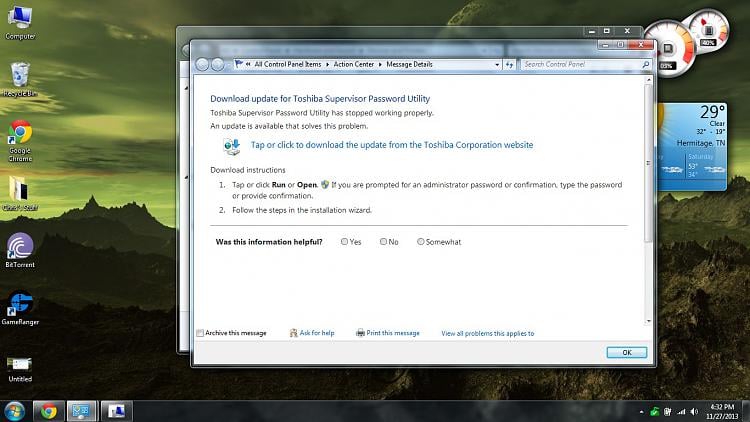Click Print this message link
Image resolution: width=750 pixels, height=422 pixels.
point(393,333)
